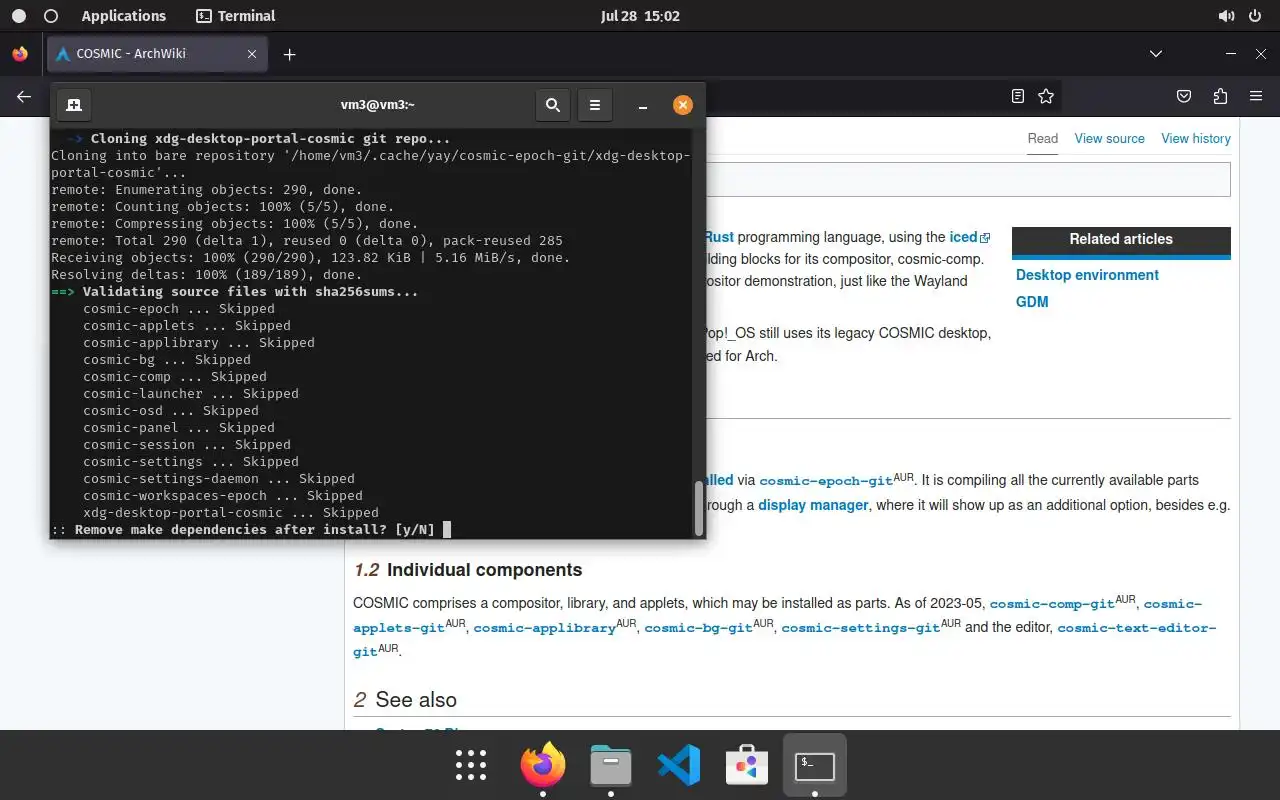Click Firefox back arrow button

click(x=24, y=96)
